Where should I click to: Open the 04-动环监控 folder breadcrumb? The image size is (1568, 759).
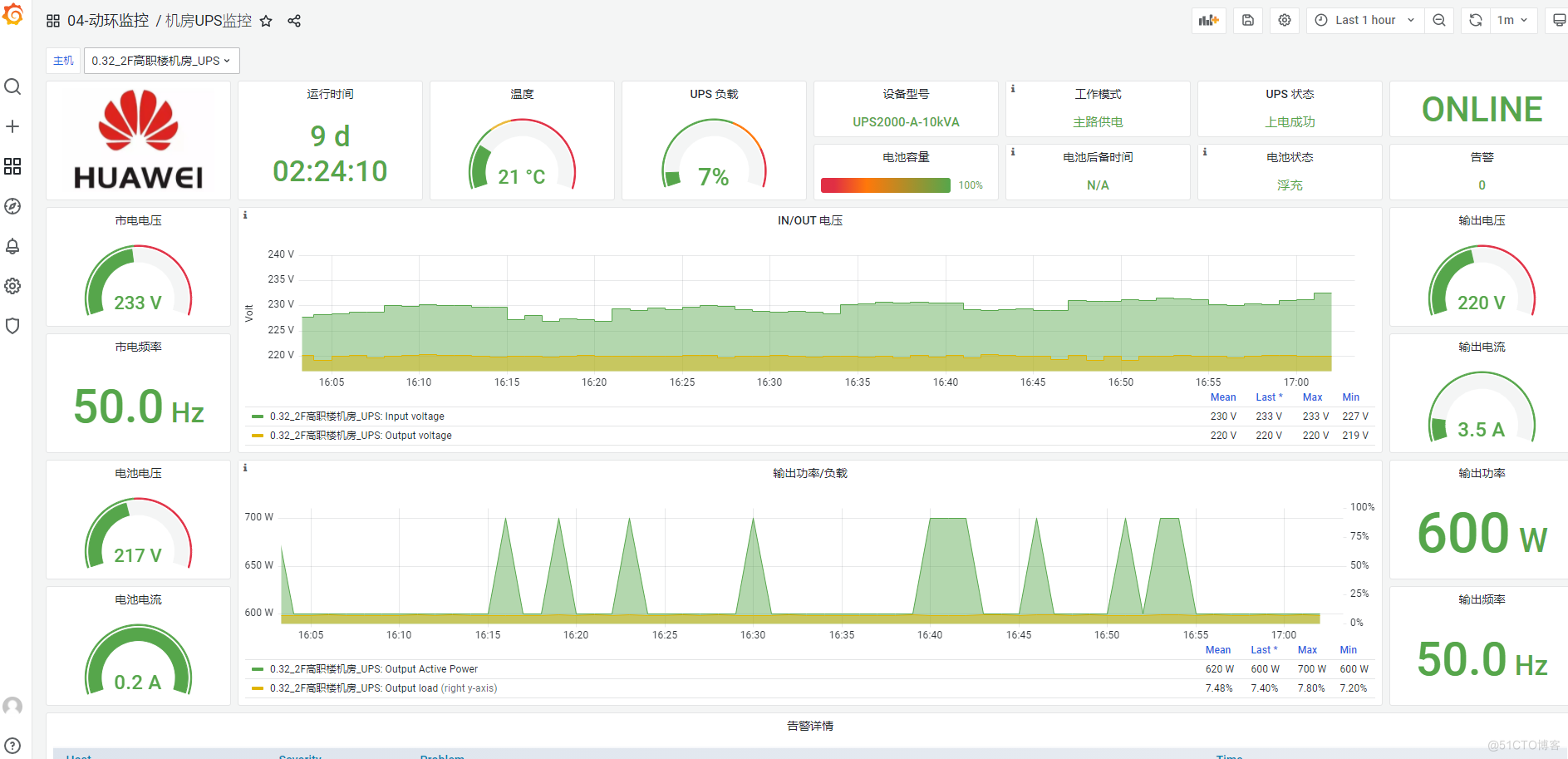pos(108,21)
